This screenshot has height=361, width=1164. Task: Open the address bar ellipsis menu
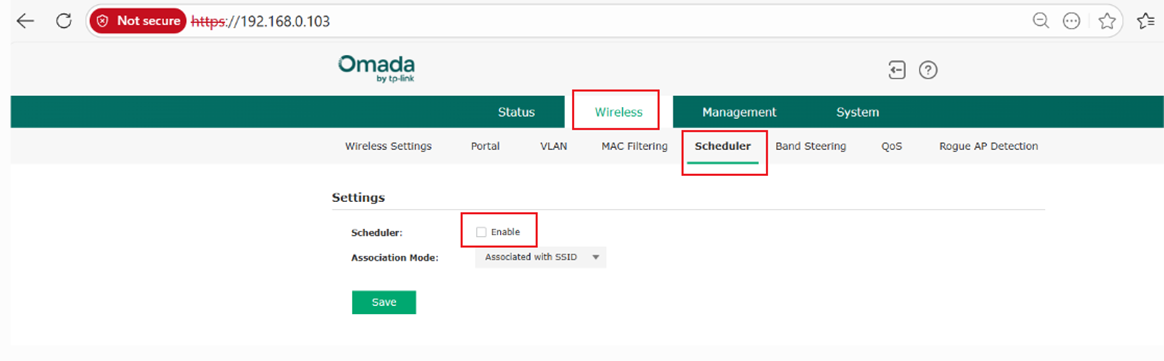(x=1071, y=22)
